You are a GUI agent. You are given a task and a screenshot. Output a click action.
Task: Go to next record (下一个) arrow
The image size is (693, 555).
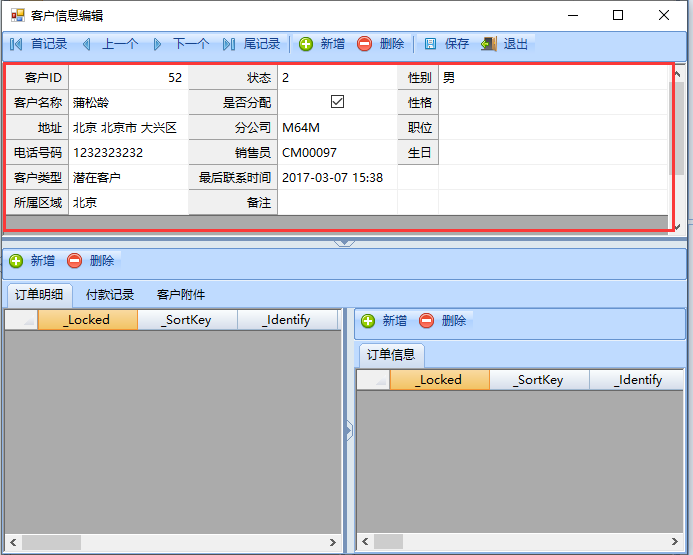coord(157,44)
